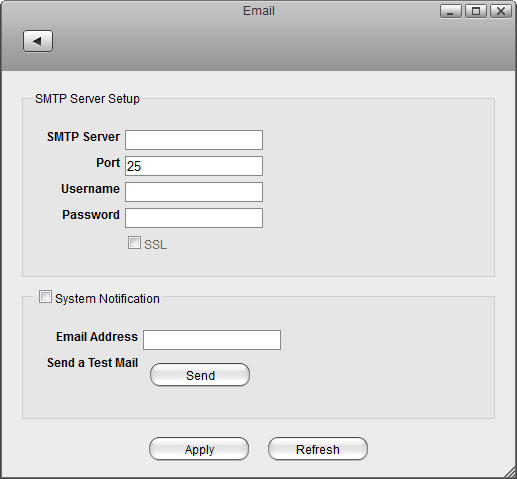
Task: Minimize the Email window
Action: (451, 11)
